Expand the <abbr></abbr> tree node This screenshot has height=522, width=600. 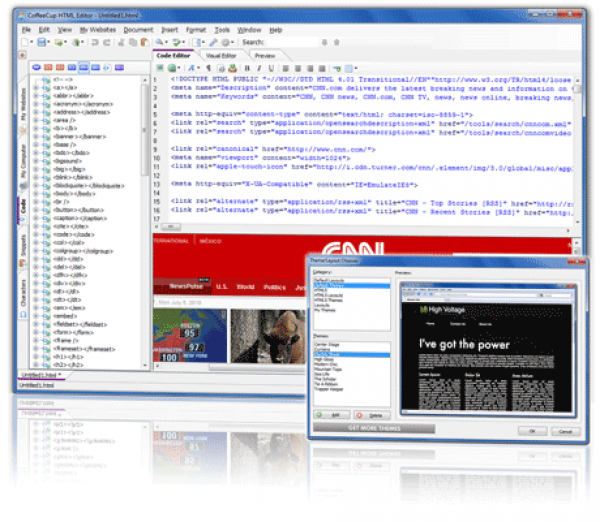point(36,96)
